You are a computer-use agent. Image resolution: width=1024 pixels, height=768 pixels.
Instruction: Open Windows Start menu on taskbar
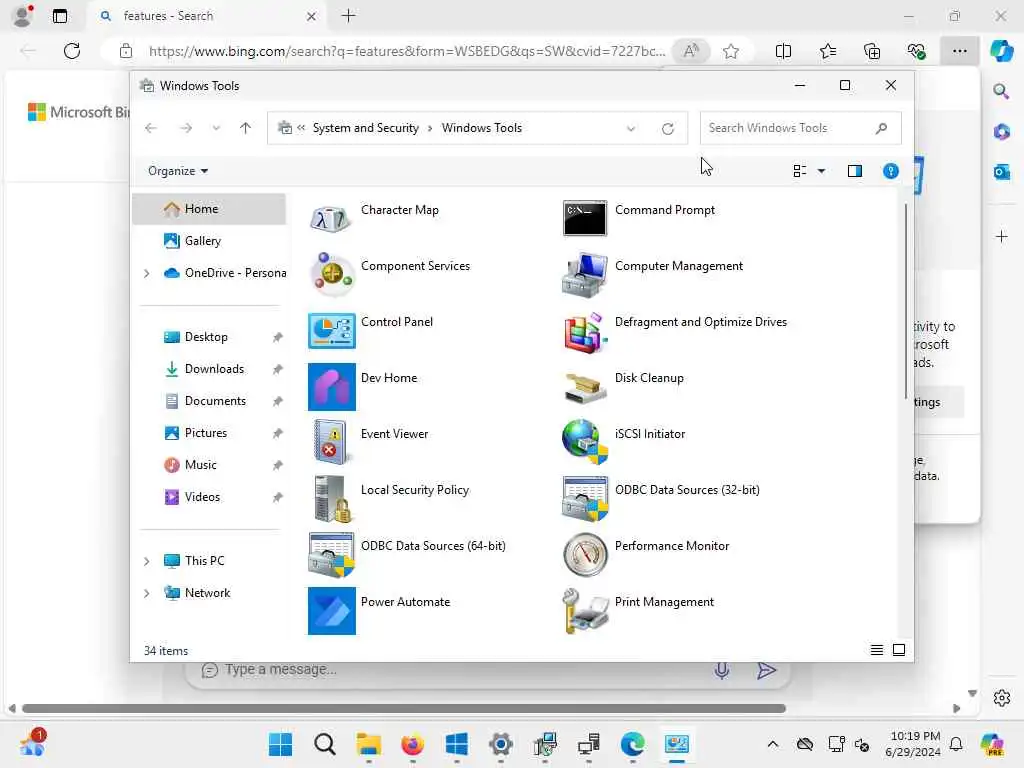coord(281,744)
